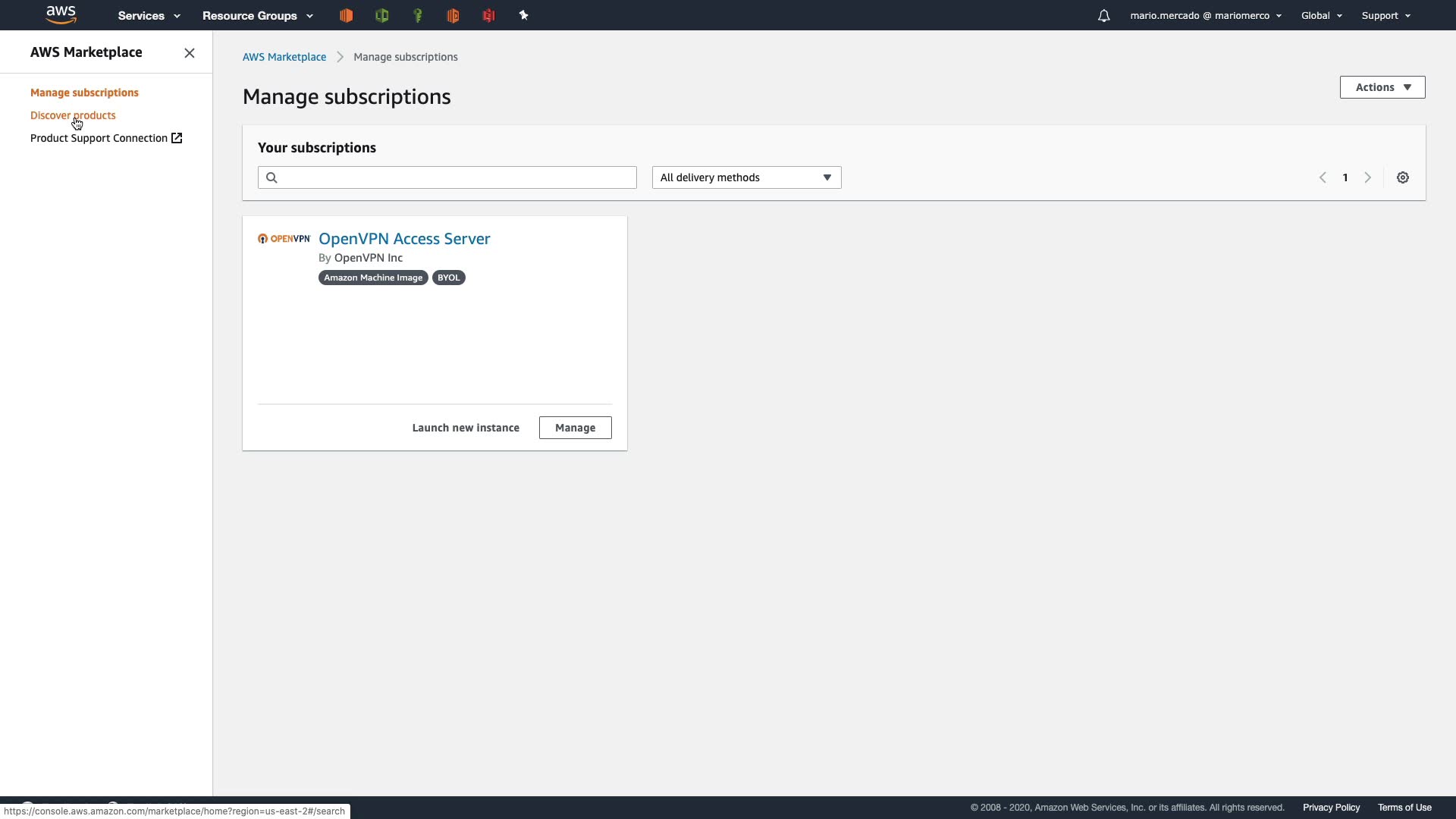Close the AWS Marketplace side panel

pyautogui.click(x=190, y=53)
